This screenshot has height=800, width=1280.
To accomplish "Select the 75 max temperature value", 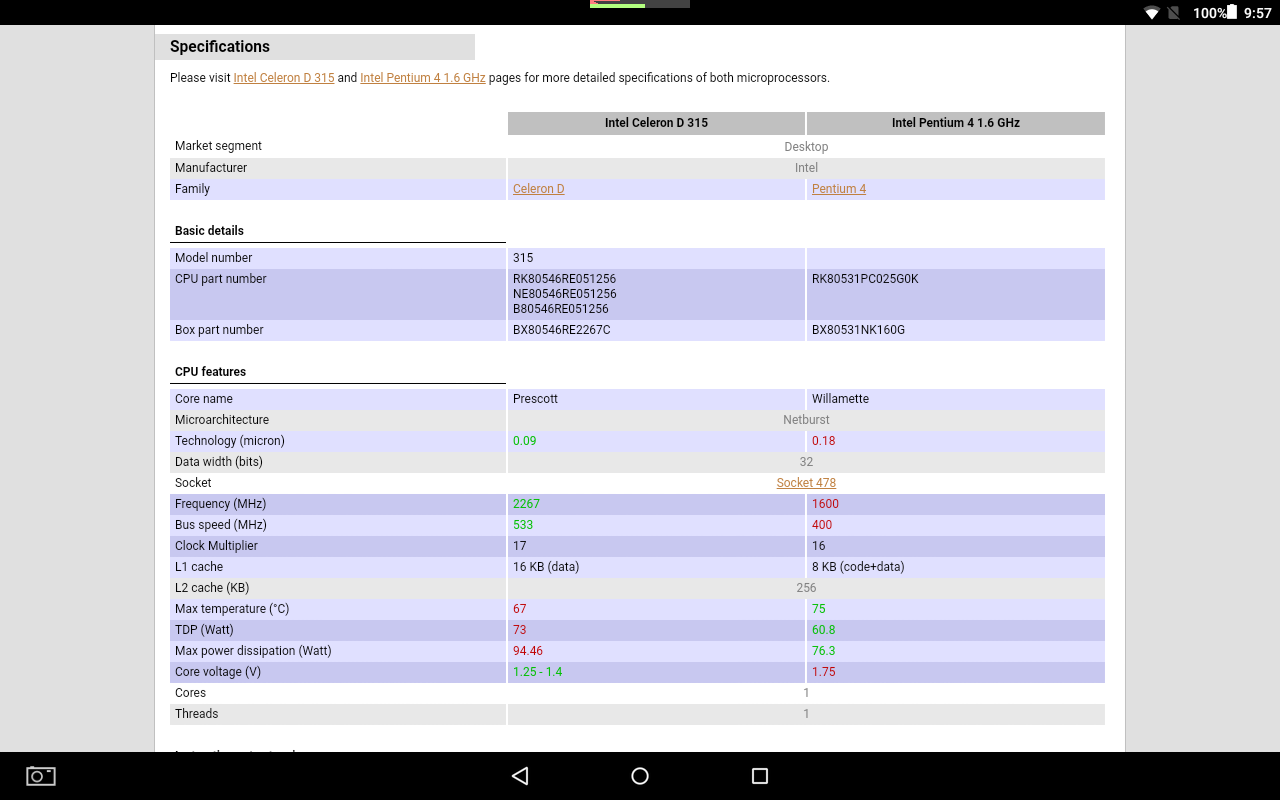I will click(819, 609).
